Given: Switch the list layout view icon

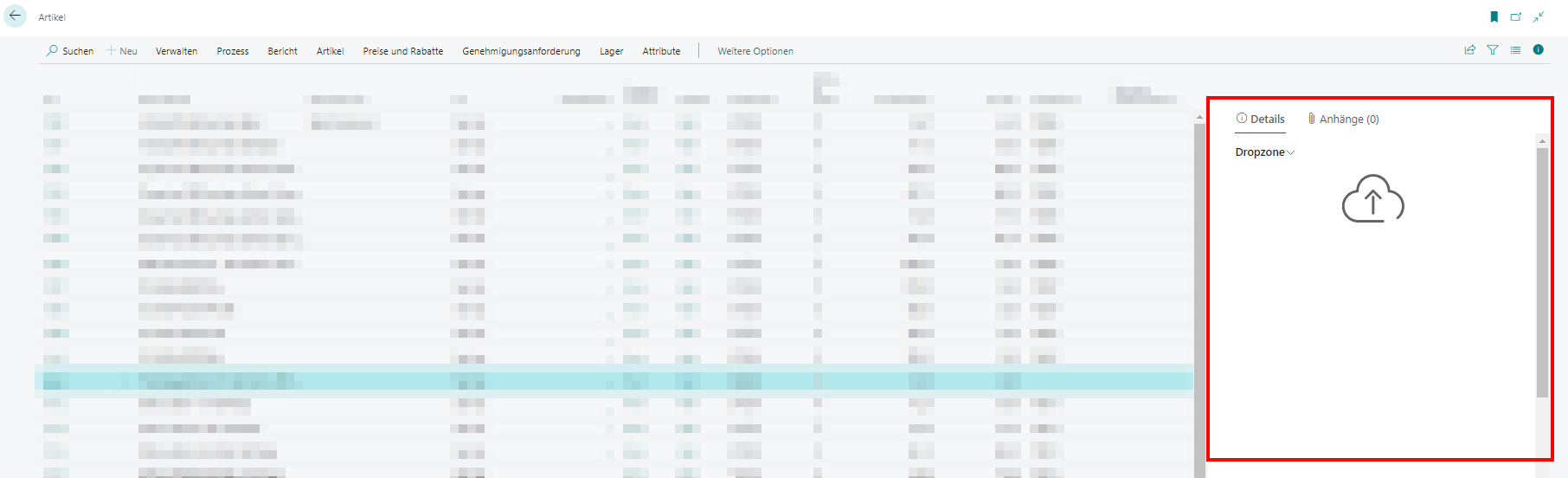Looking at the screenshot, I should [x=1515, y=50].
